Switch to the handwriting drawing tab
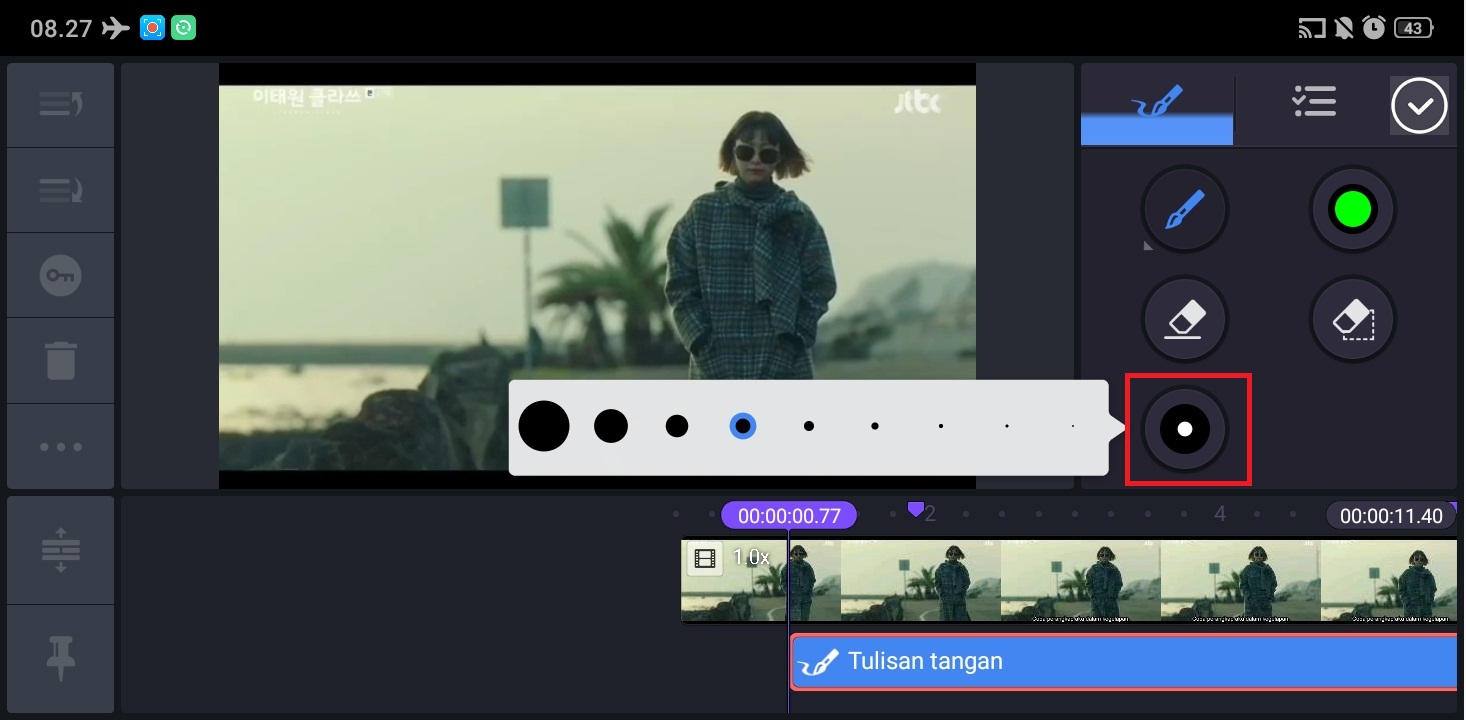 click(x=1157, y=104)
